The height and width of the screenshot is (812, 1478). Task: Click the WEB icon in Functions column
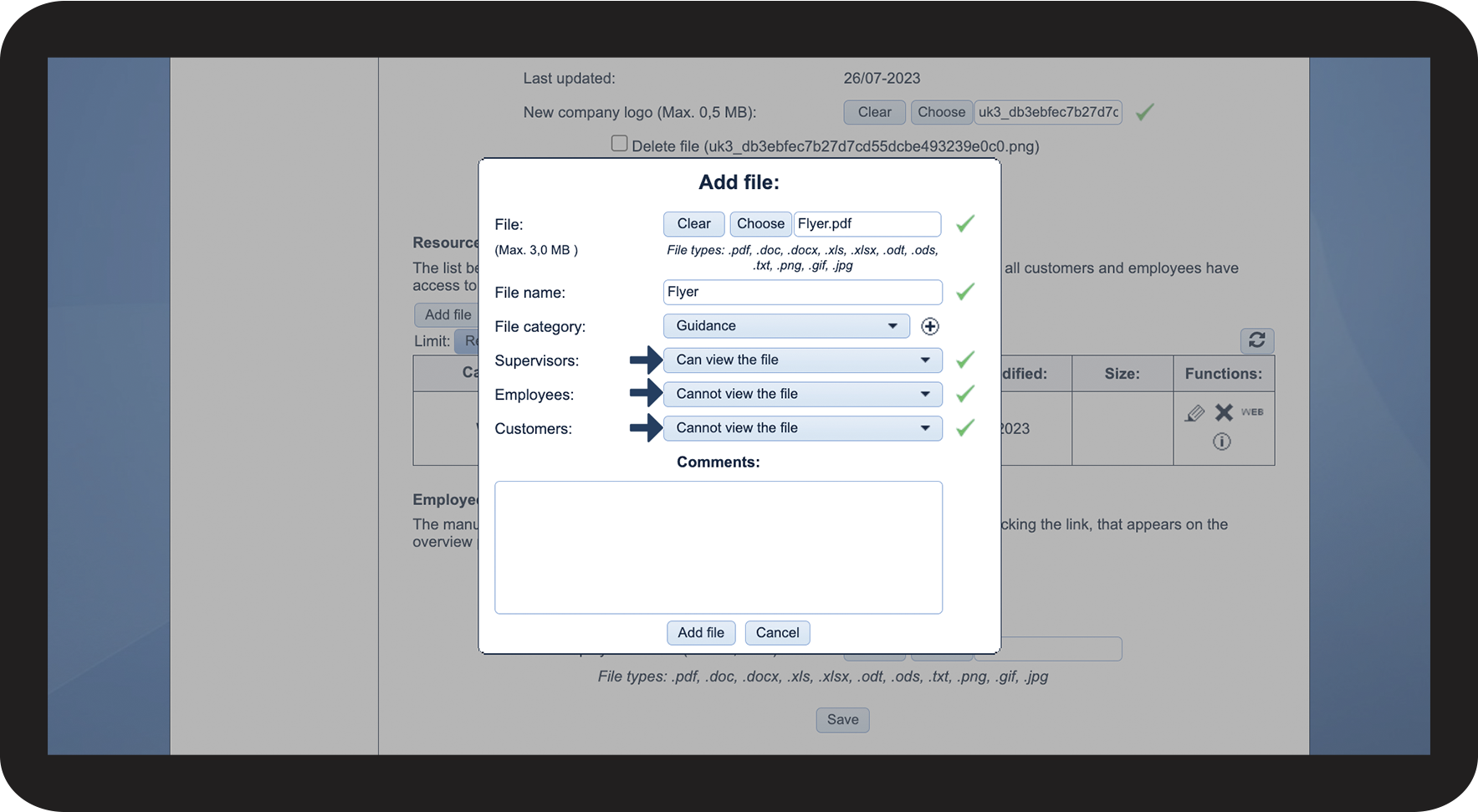tap(1252, 412)
